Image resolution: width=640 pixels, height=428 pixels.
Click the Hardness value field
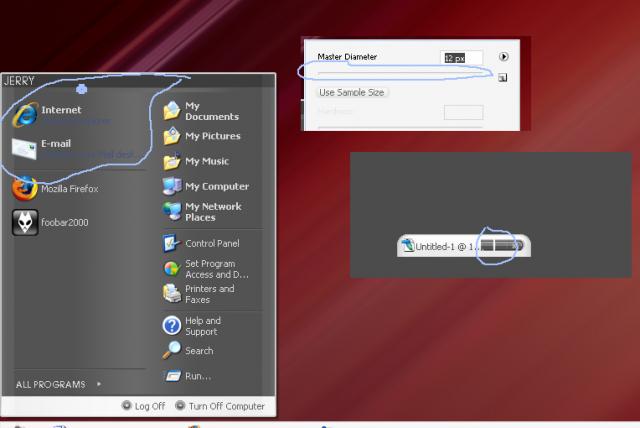(x=463, y=112)
